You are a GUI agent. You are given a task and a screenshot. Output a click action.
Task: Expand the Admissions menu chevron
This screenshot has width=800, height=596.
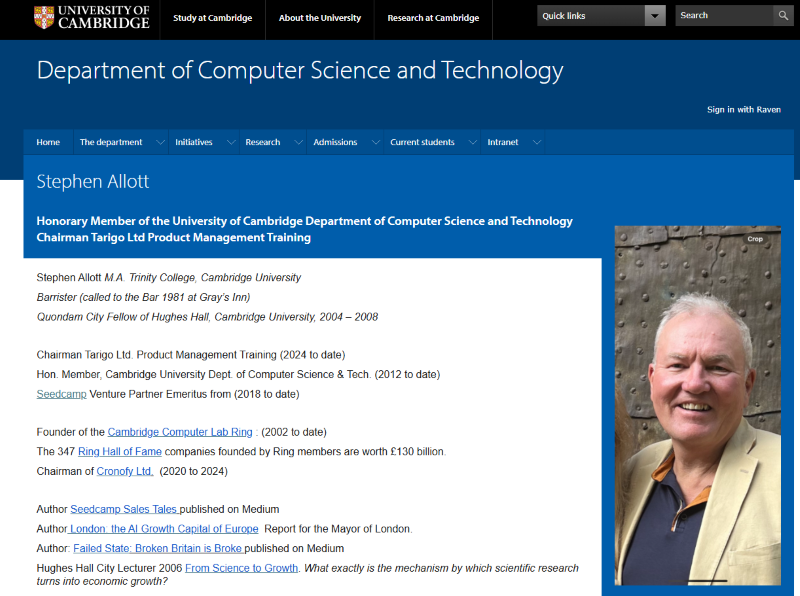point(375,143)
